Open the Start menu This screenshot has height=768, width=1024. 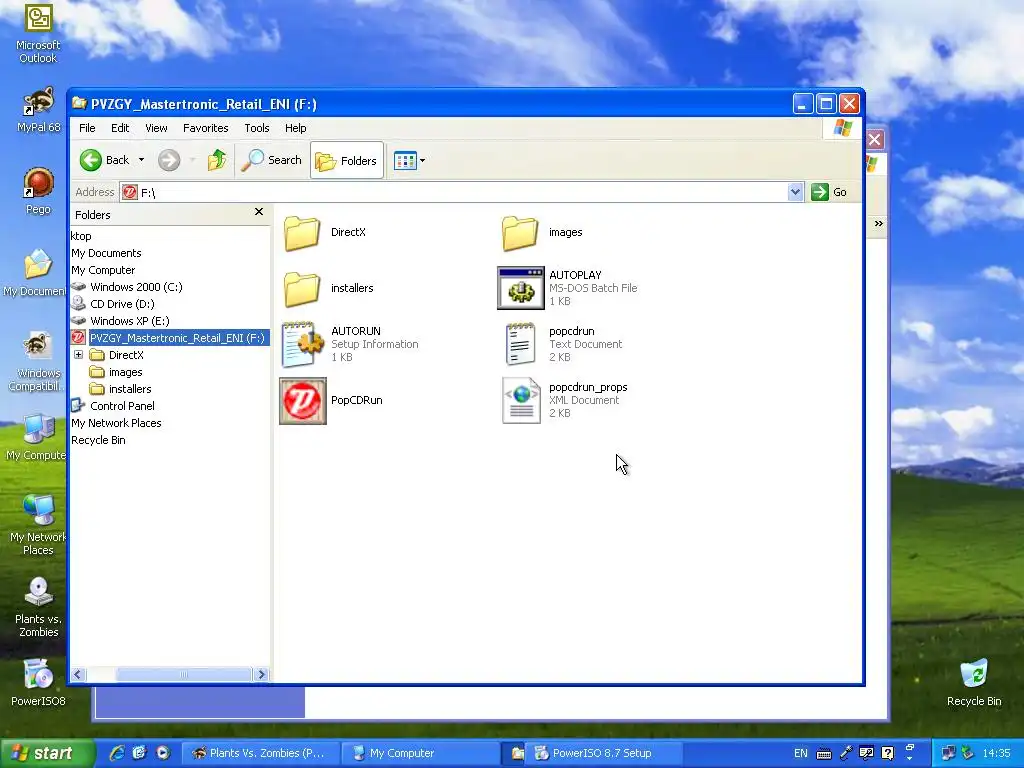point(46,753)
